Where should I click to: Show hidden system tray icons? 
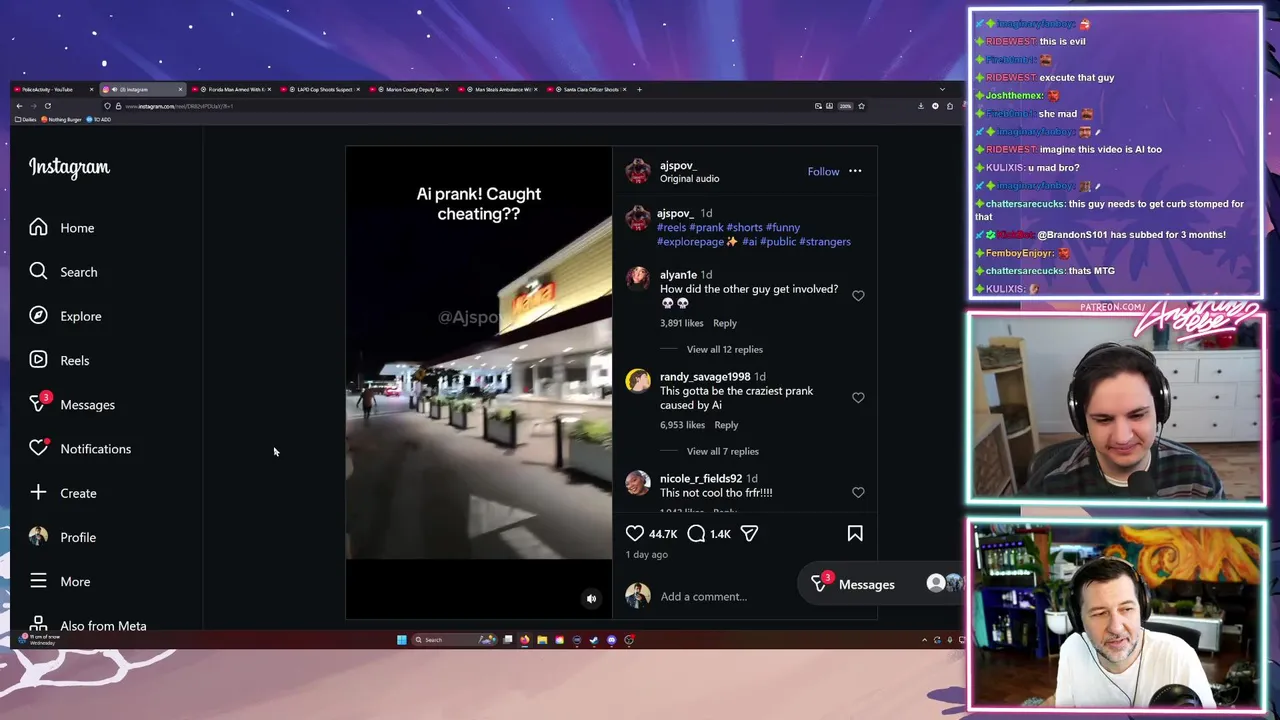[924, 640]
